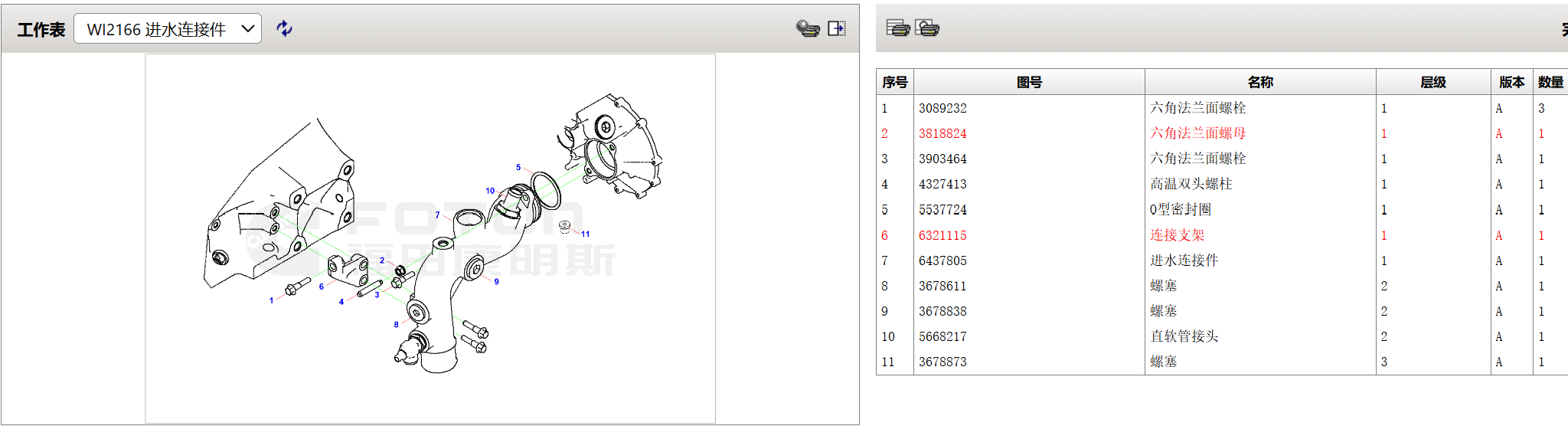Click the 图号 column header
The width and height of the screenshot is (1568, 426).
tap(1029, 82)
